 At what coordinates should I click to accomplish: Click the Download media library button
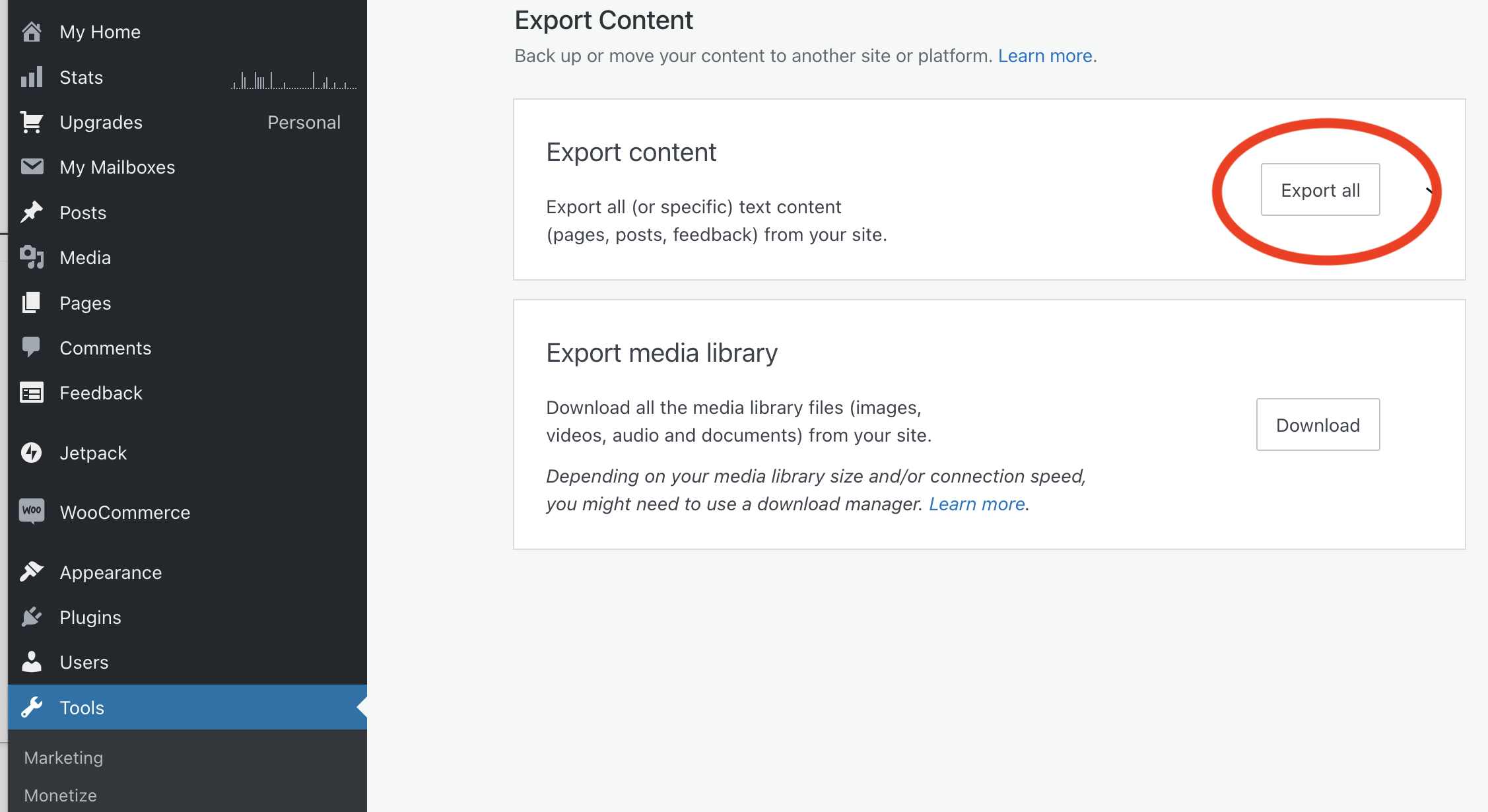tap(1318, 424)
